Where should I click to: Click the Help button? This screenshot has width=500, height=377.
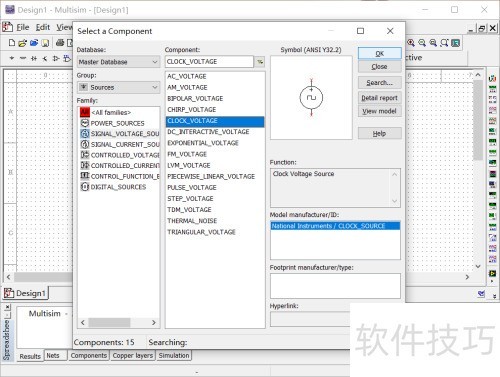(x=380, y=134)
